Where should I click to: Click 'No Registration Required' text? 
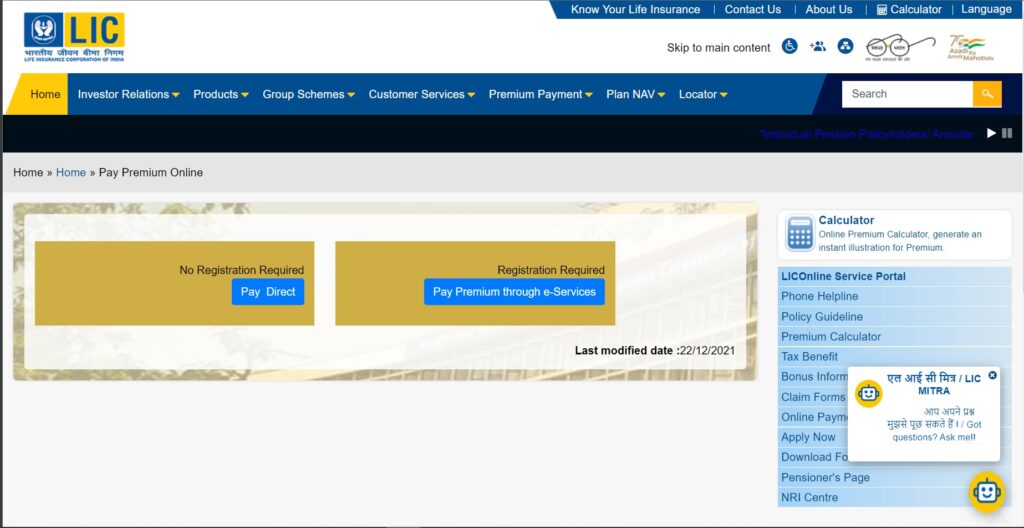[x=242, y=270]
